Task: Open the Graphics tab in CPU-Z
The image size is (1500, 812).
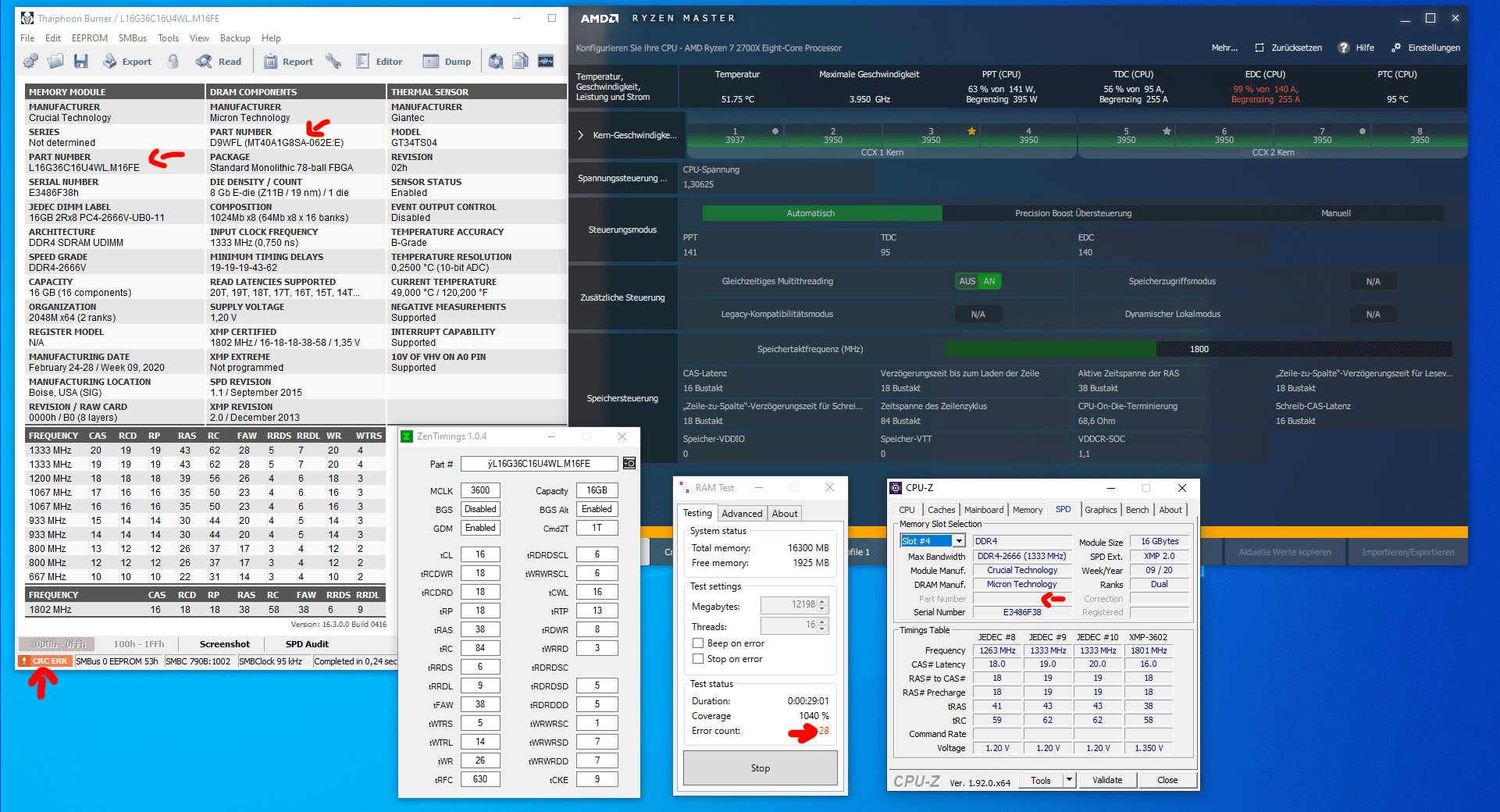Action: click(x=1101, y=510)
